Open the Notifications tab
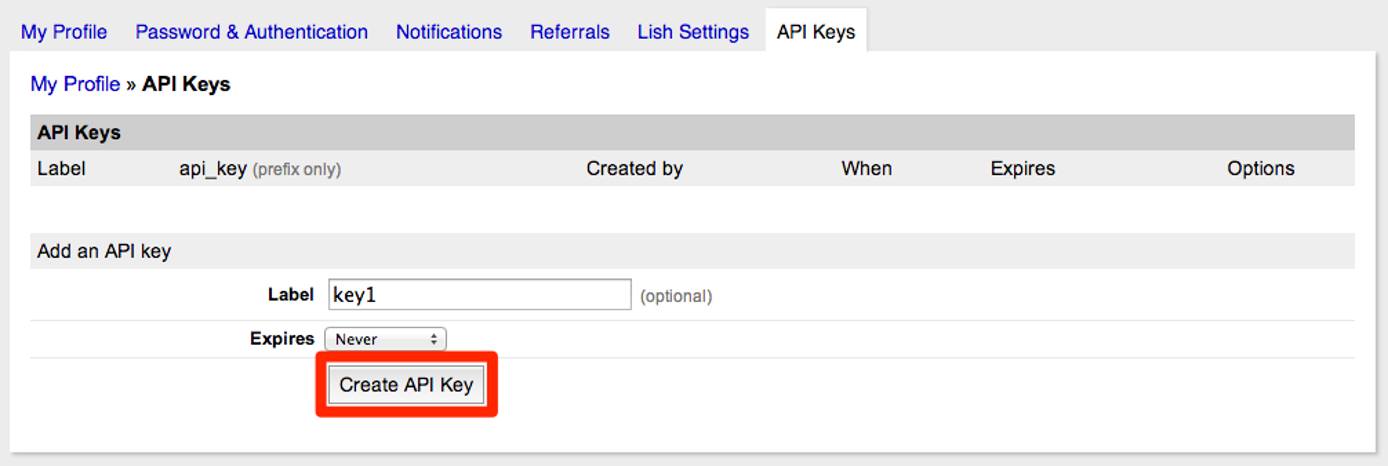Image resolution: width=1388 pixels, height=466 pixels. coord(449,32)
